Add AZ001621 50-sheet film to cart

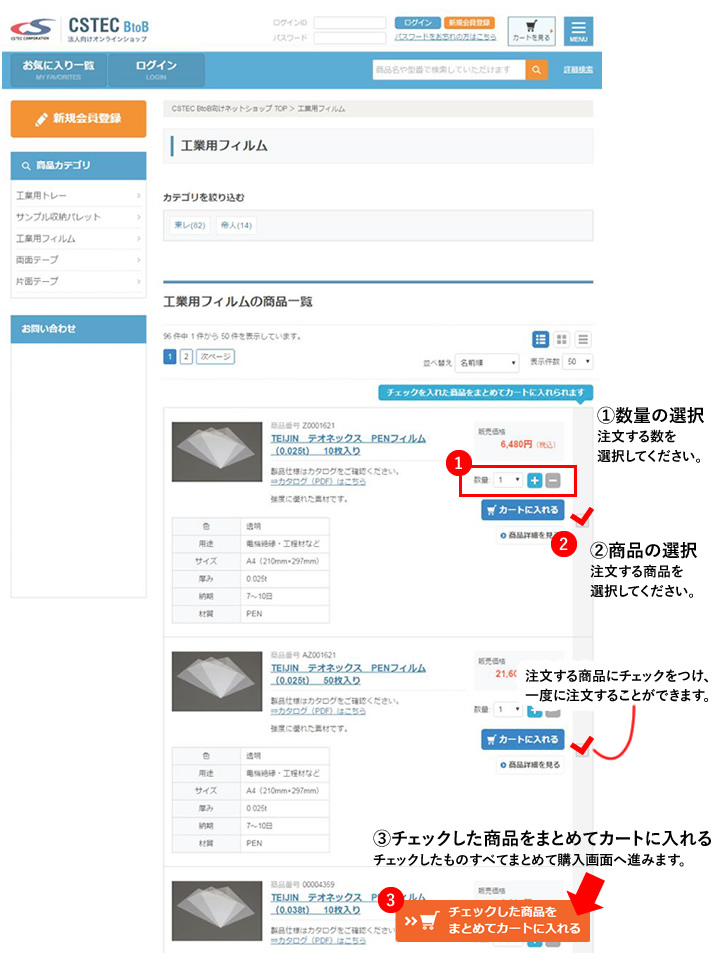click(x=522, y=739)
